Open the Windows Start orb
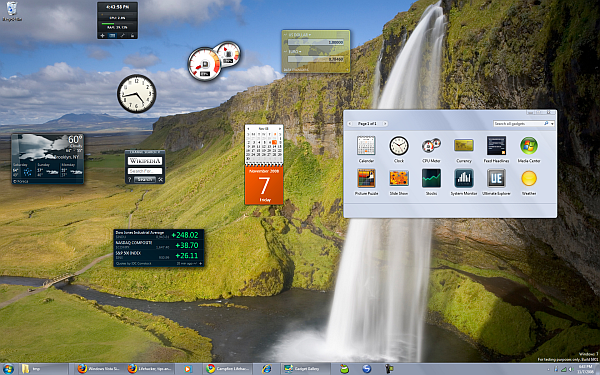 pyautogui.click(x=8, y=369)
